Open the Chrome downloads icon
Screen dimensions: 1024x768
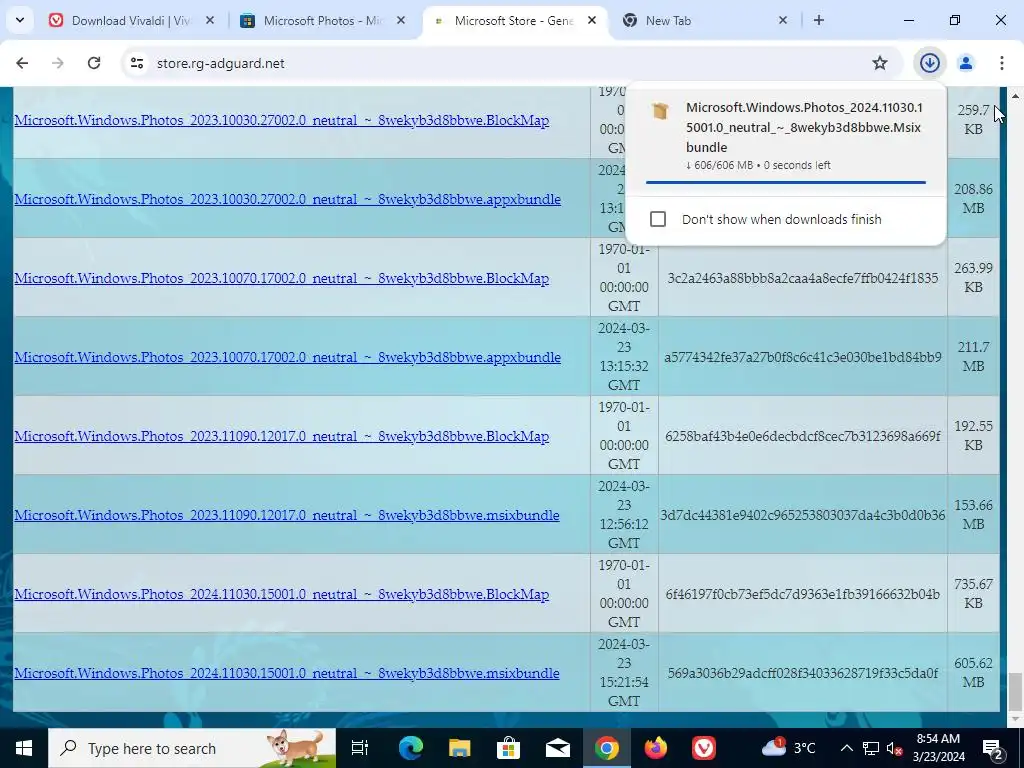929,63
